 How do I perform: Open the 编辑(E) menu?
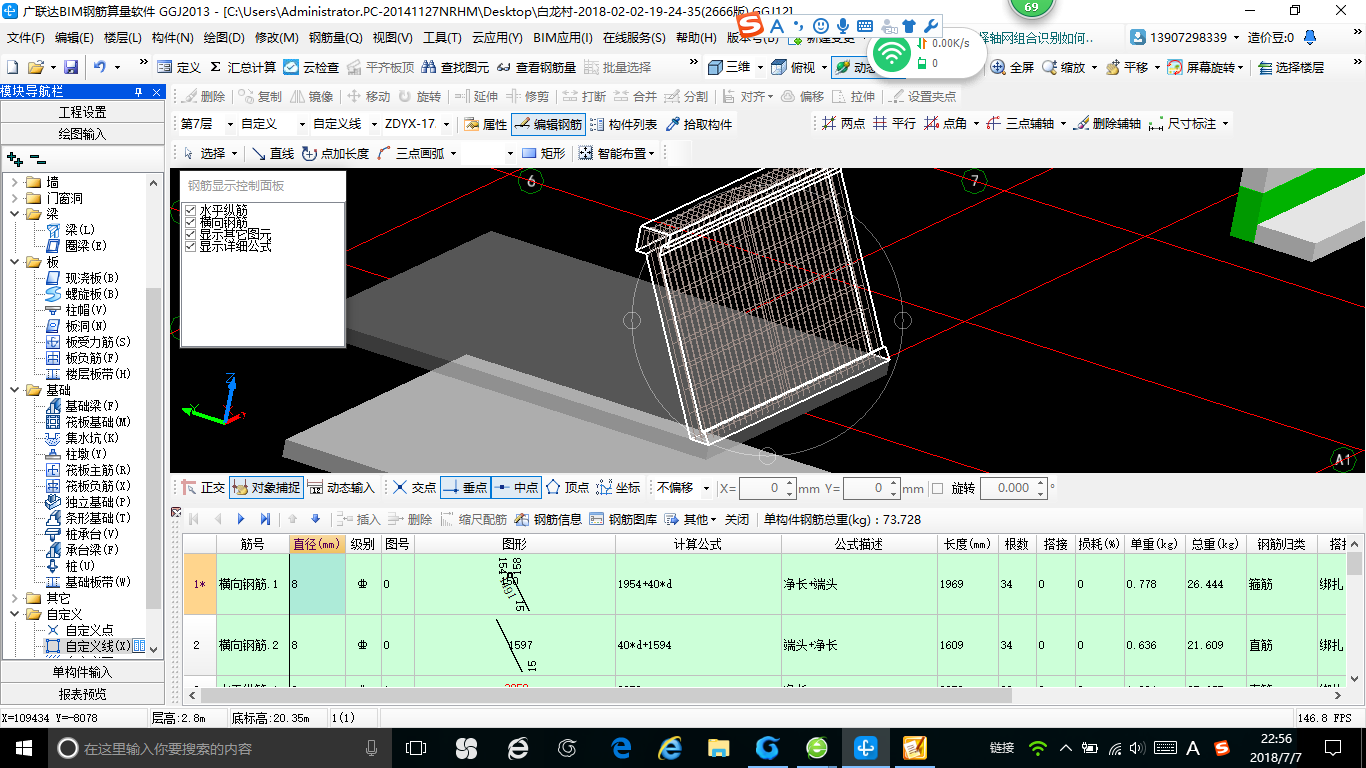74,38
